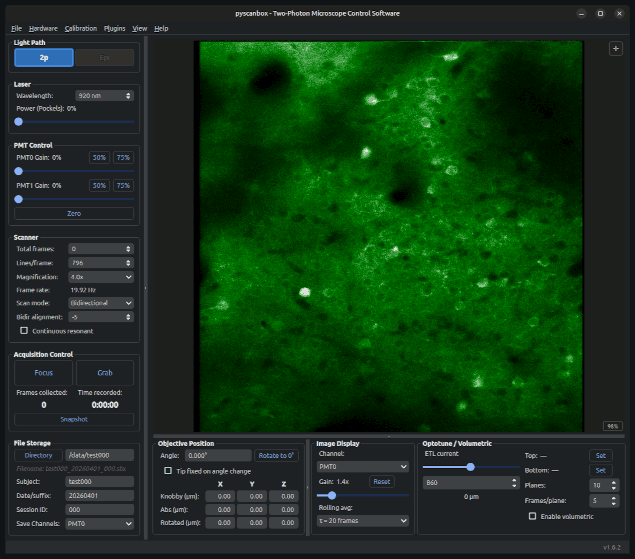Toggle Tip fixed on angle change

point(168,470)
